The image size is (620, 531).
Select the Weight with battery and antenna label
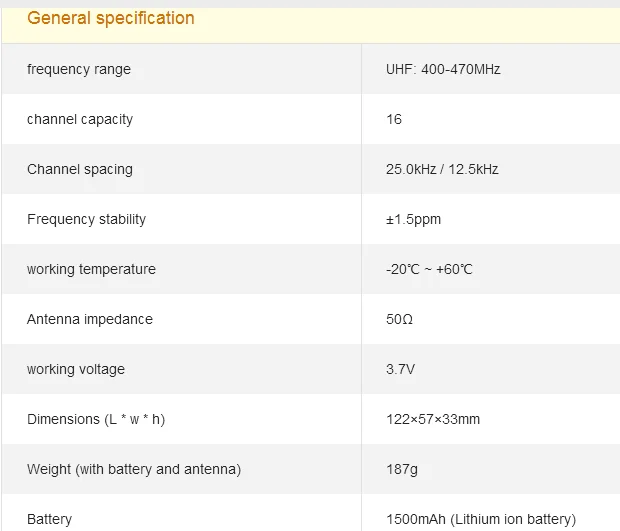(134, 469)
